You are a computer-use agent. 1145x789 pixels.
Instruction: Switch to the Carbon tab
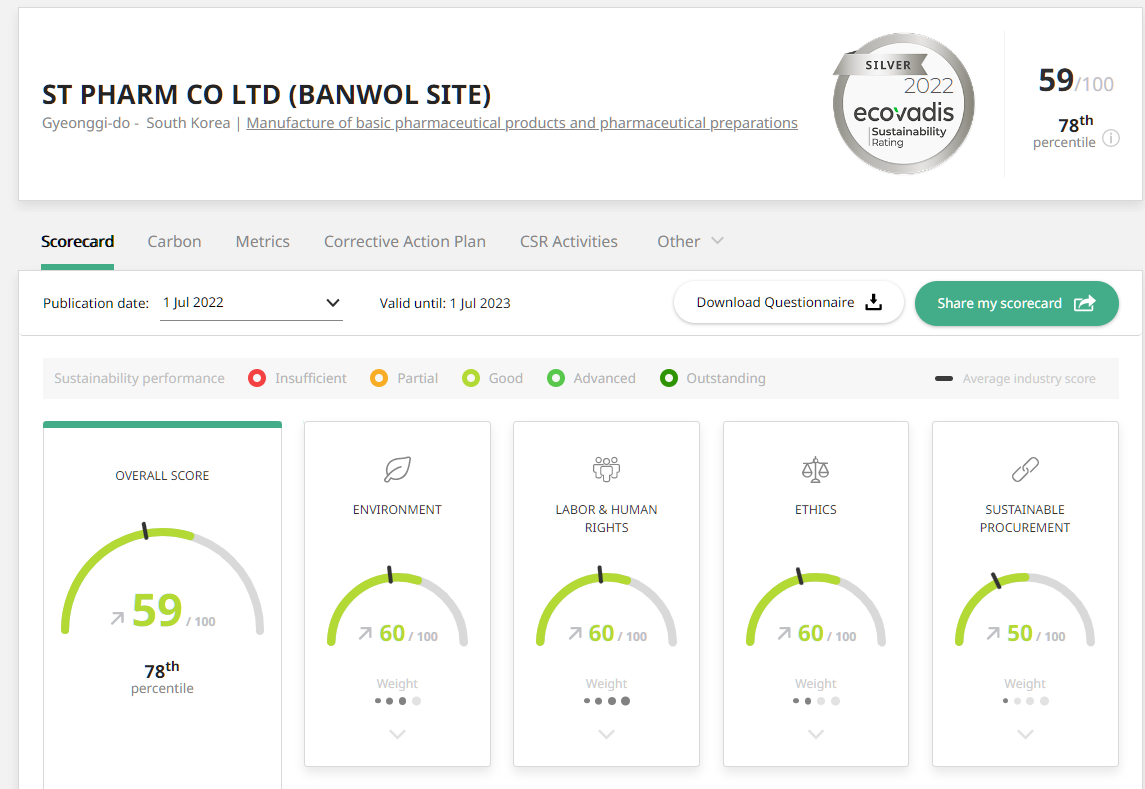click(175, 242)
